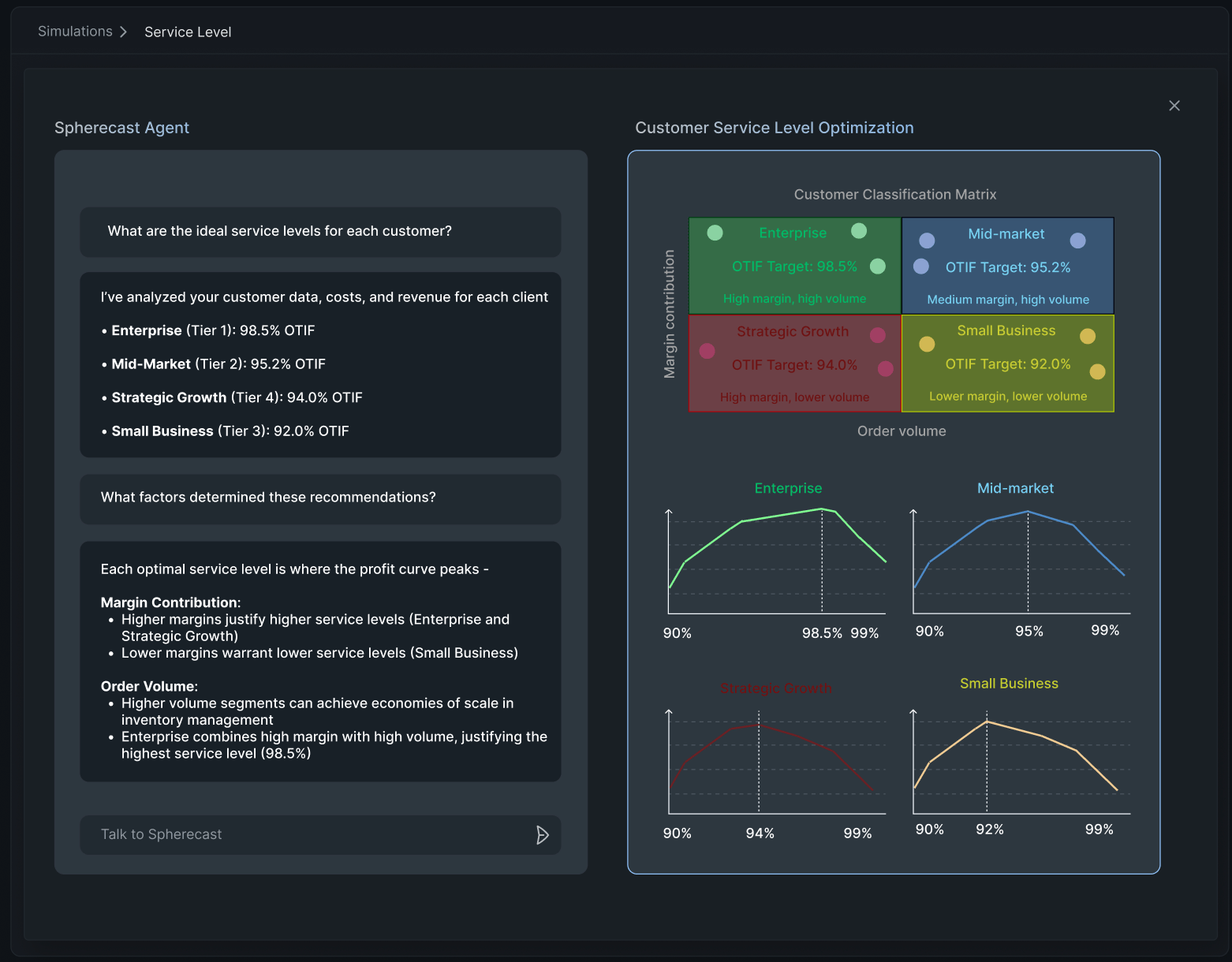Click the 94% label on the Strategic Growth chart axis
The height and width of the screenshot is (962, 1232).
click(760, 833)
